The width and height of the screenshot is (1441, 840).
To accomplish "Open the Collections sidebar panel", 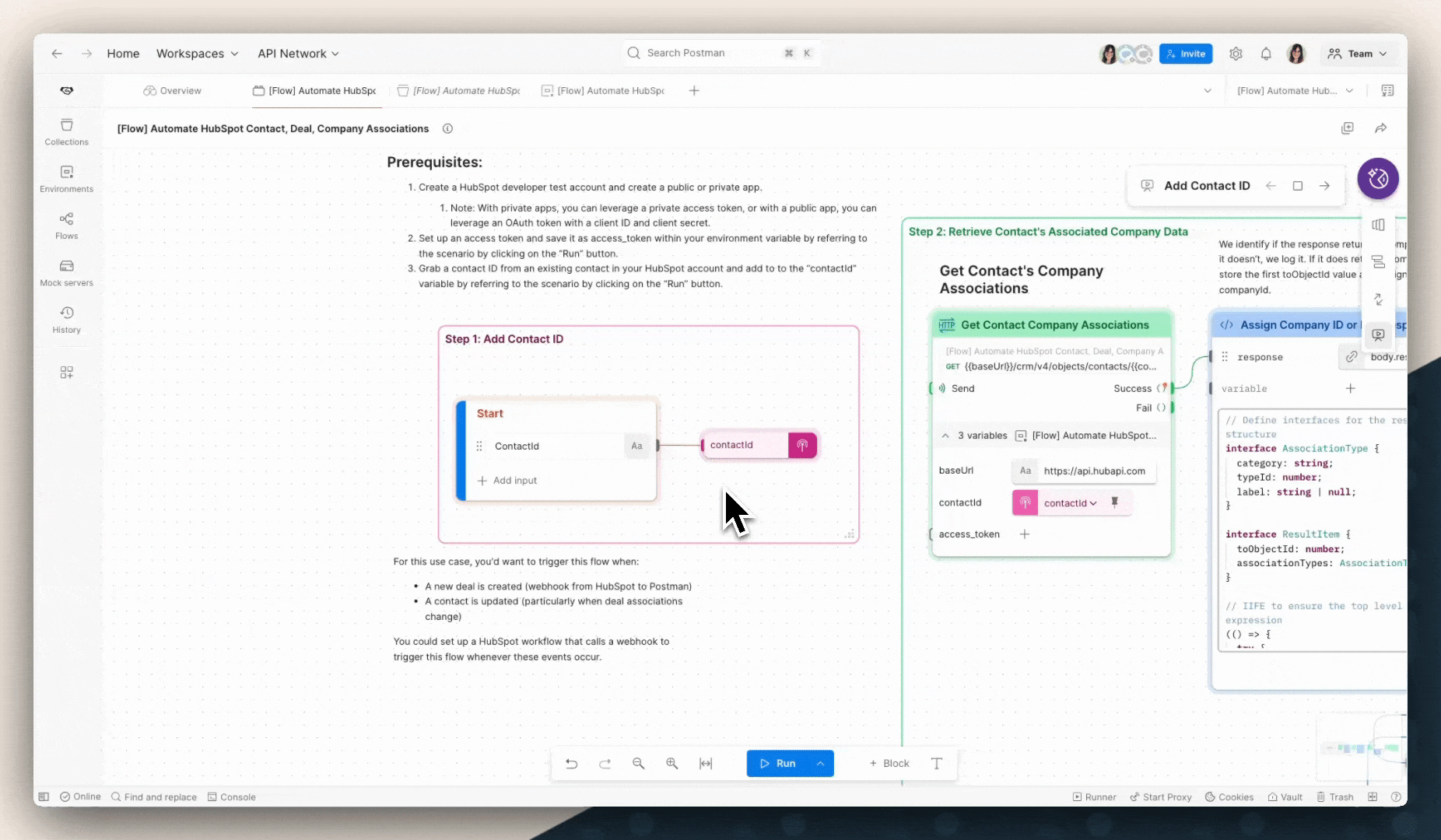I will (x=66, y=132).
